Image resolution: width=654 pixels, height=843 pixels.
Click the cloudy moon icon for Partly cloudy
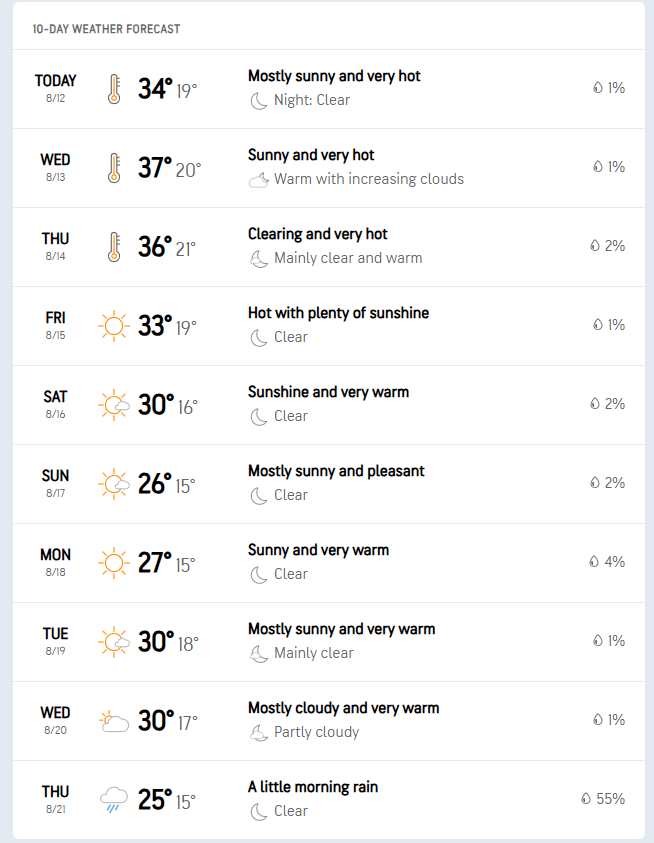[x=259, y=732]
